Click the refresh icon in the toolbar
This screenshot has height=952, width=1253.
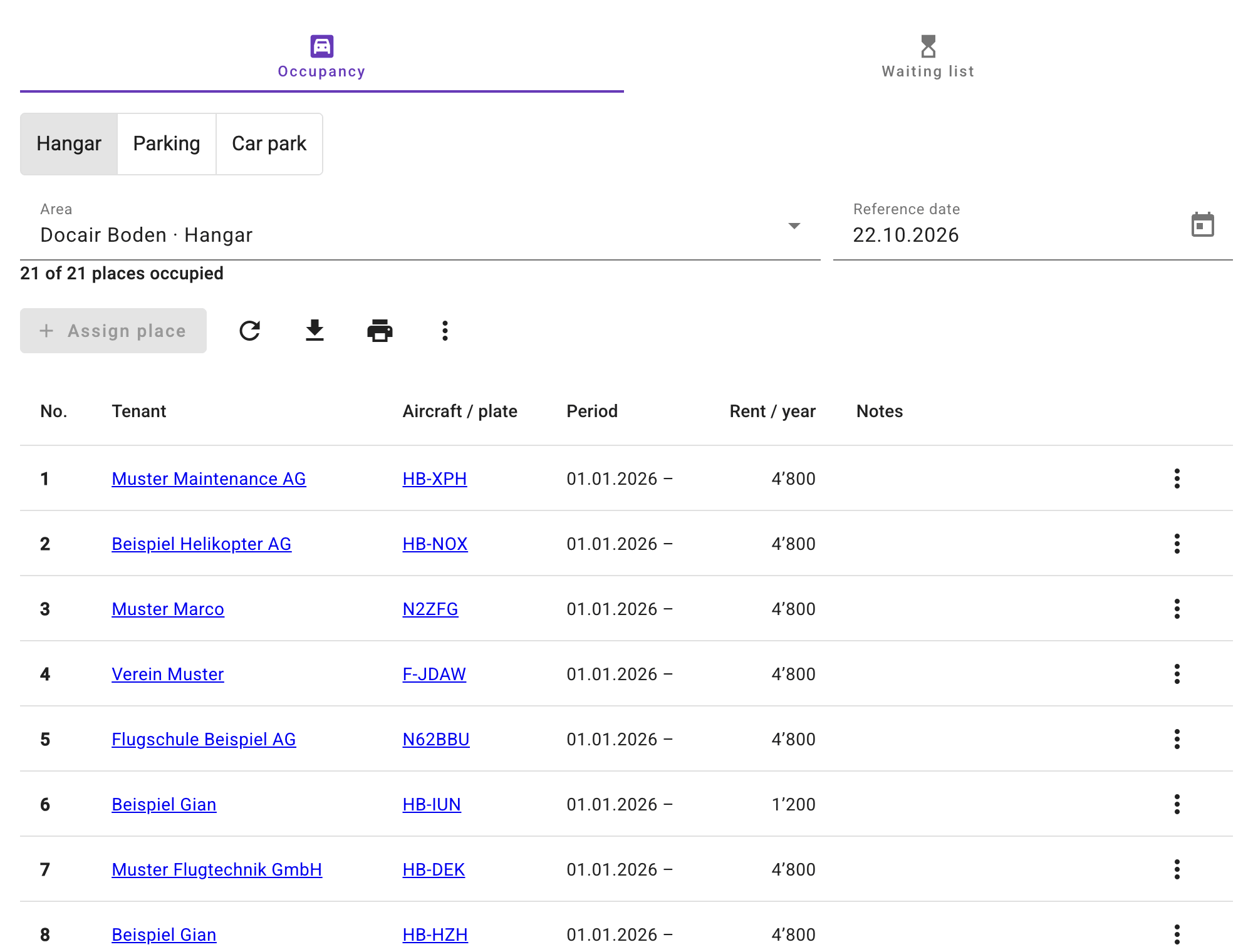[250, 331]
